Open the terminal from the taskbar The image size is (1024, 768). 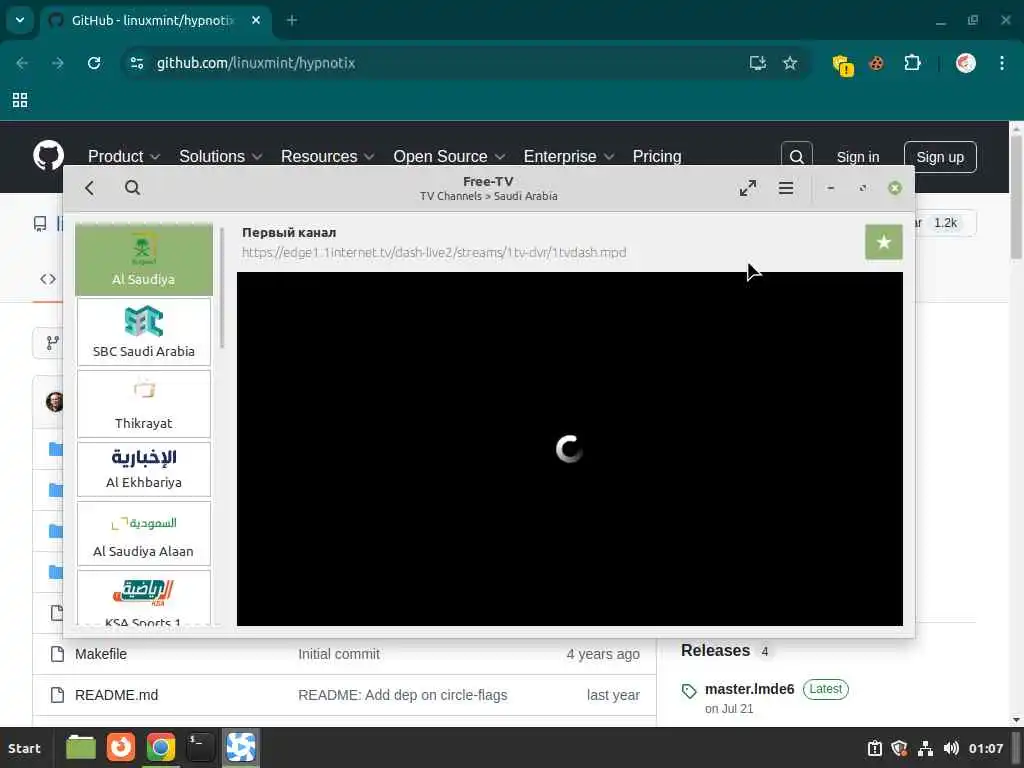tap(200, 747)
